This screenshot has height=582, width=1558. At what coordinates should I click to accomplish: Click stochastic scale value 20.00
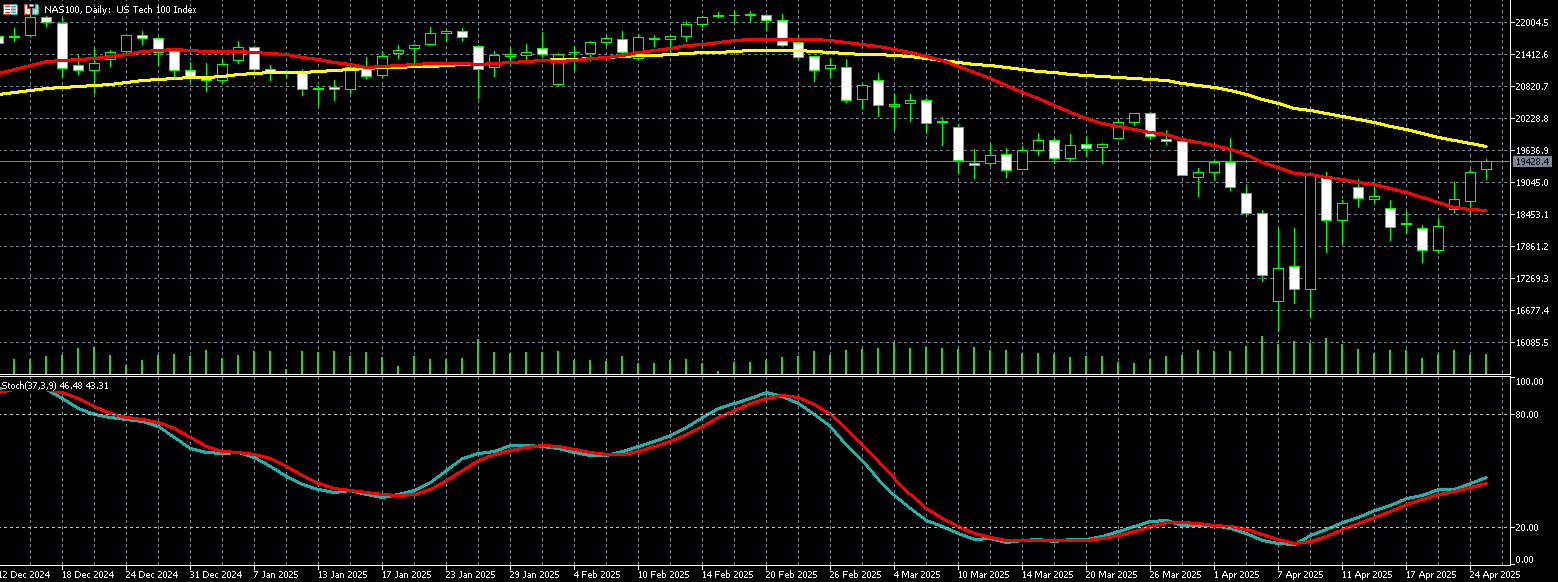[x=1525, y=528]
